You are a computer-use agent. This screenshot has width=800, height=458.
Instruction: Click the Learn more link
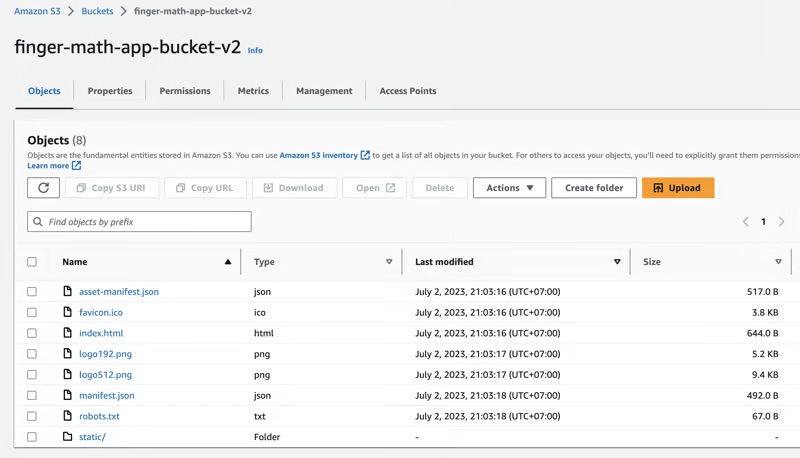(x=48, y=165)
